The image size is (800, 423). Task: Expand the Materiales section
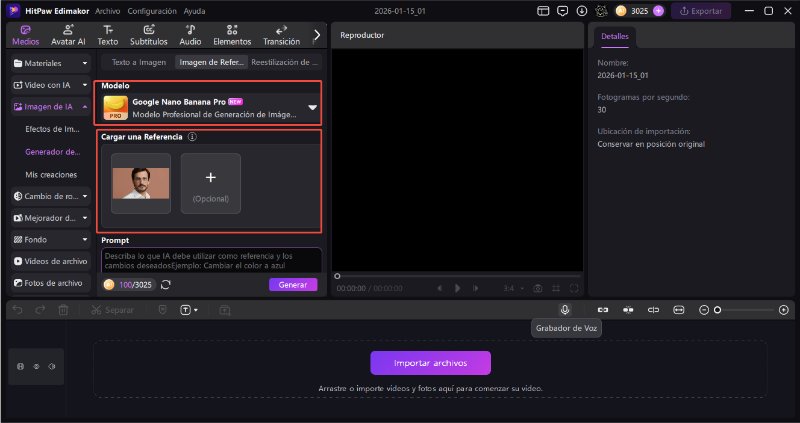click(51, 63)
